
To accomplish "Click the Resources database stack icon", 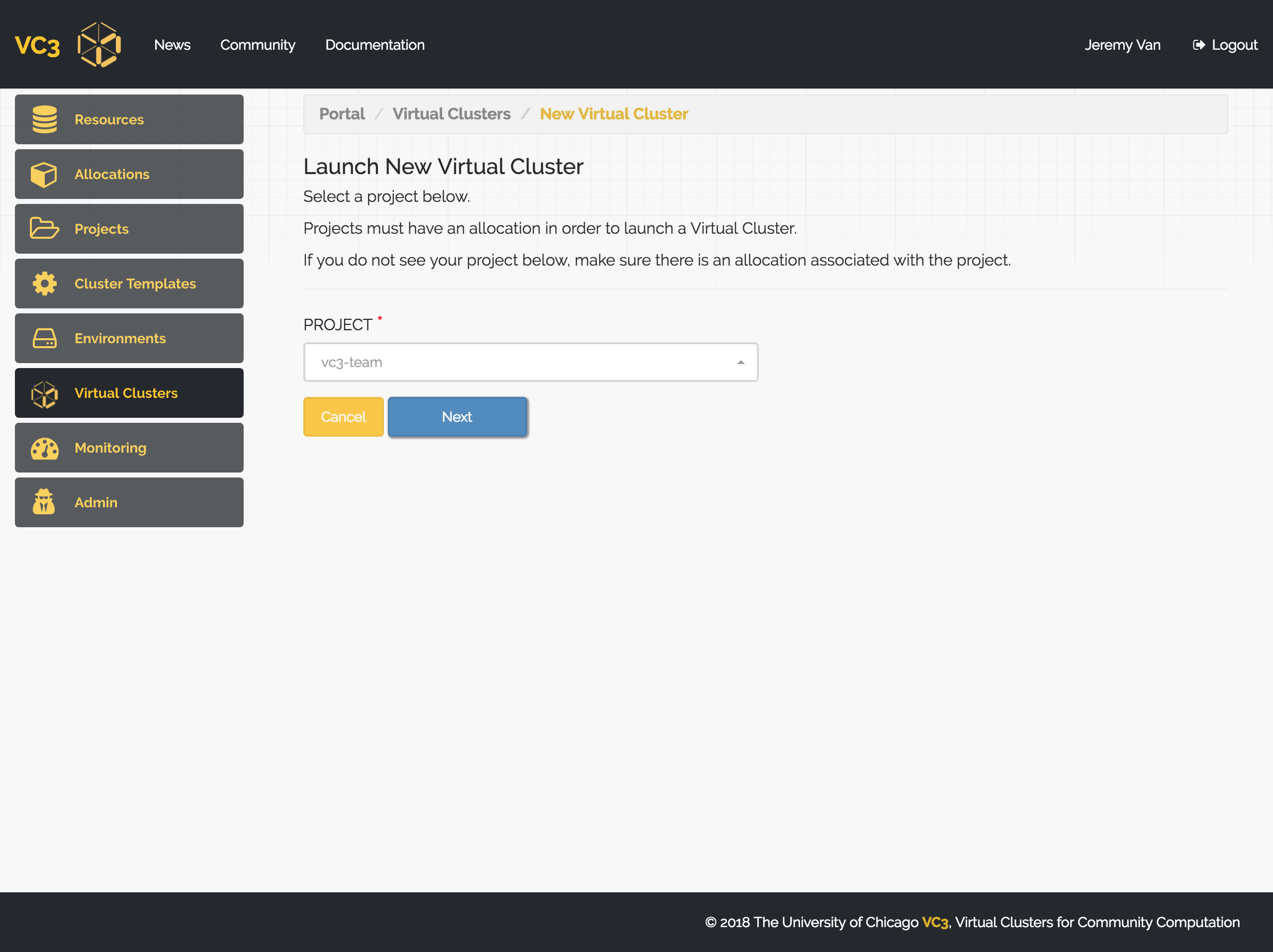I will [x=44, y=119].
